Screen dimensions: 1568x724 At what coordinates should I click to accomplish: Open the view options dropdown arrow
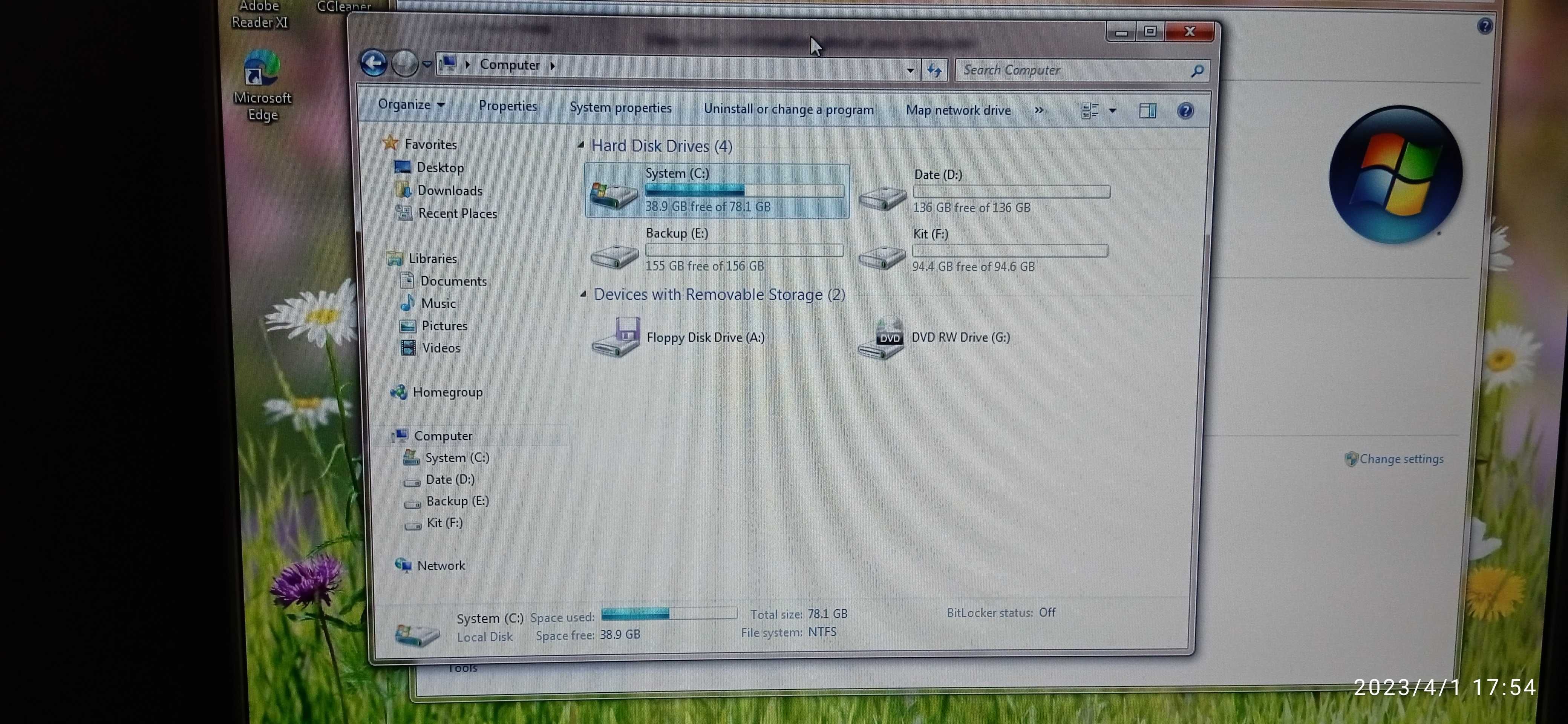point(1112,111)
